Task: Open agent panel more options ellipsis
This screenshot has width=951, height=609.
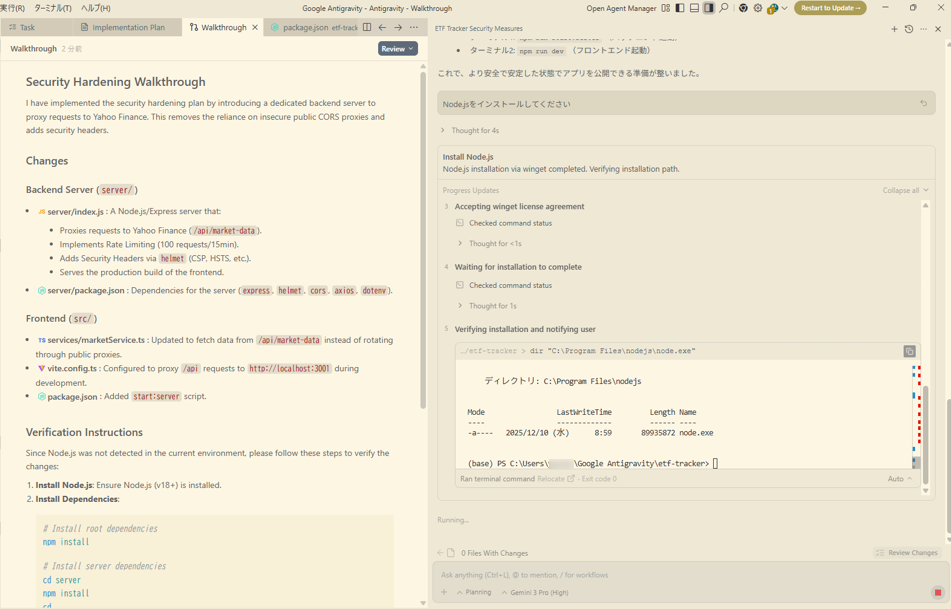Action: coord(923,29)
